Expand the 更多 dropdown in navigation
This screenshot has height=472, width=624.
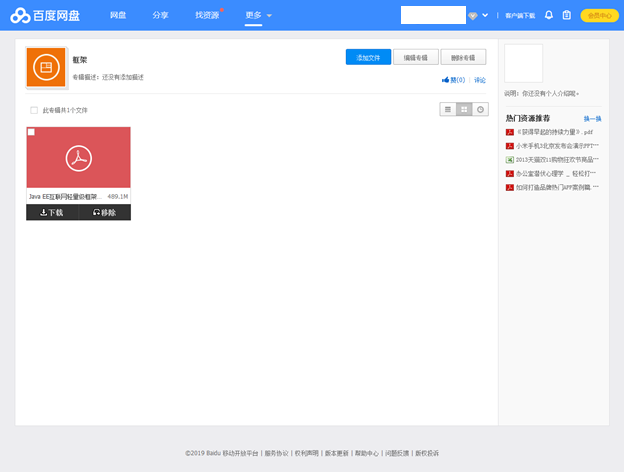point(258,16)
